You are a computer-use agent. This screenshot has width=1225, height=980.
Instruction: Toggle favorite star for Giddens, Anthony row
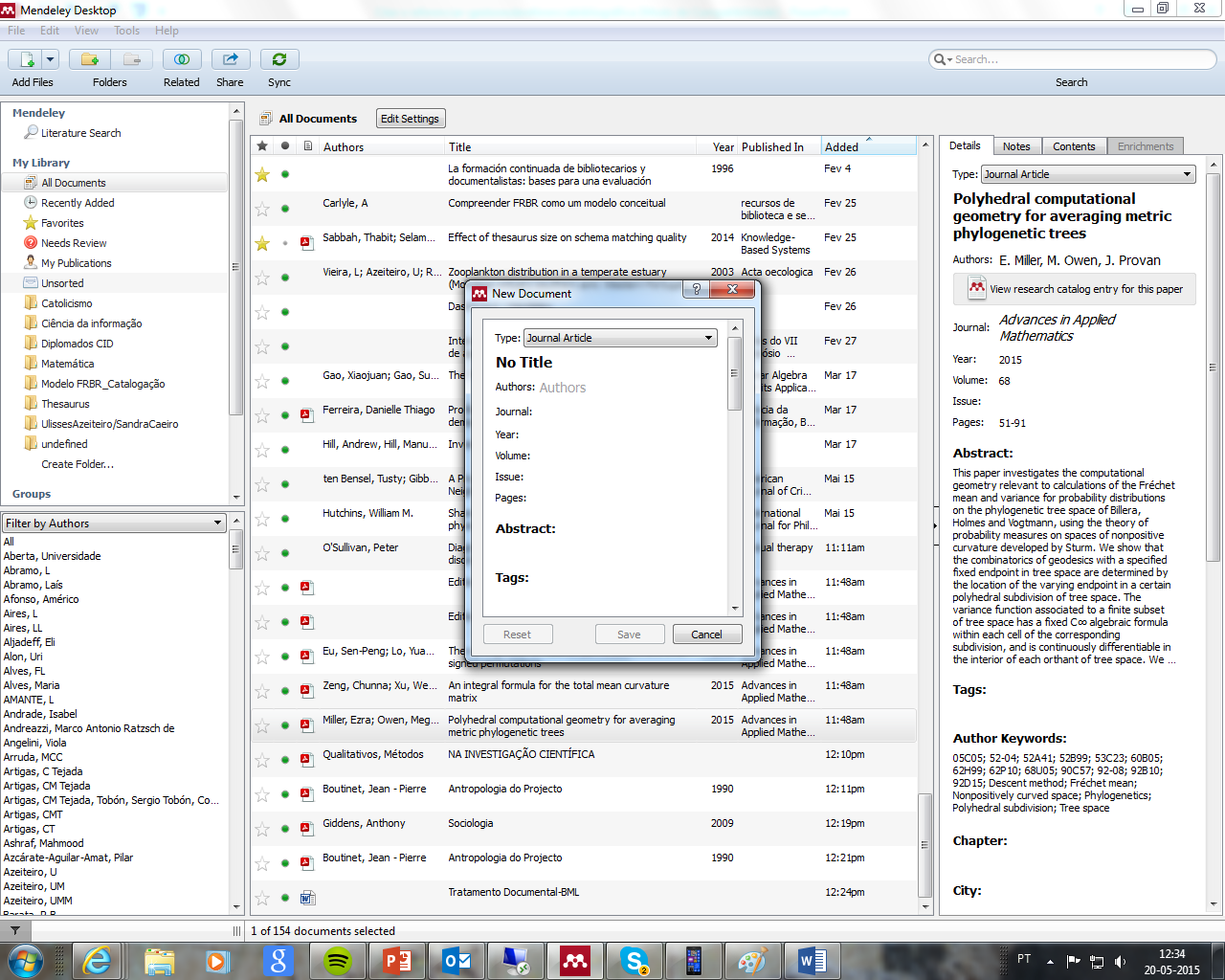pos(262,829)
